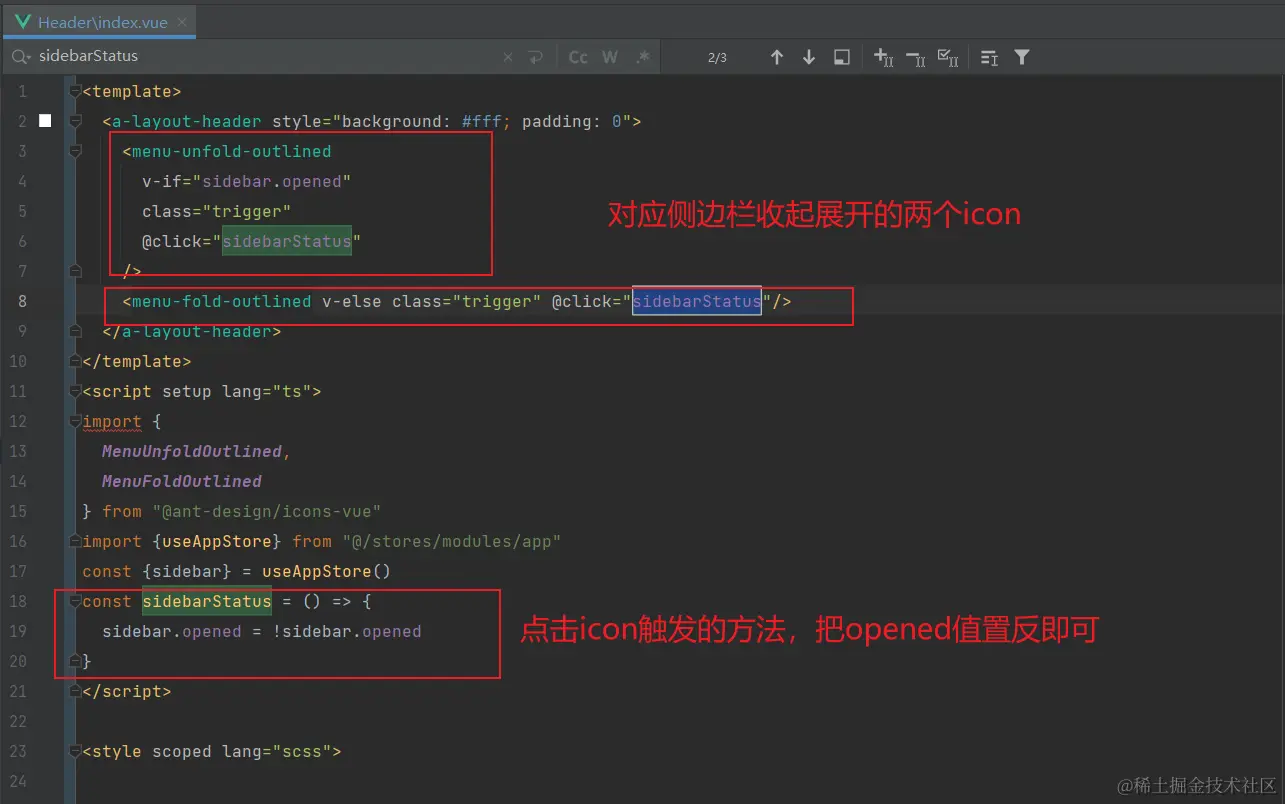
Task: Toggle Regex search option
Action: click(x=643, y=57)
